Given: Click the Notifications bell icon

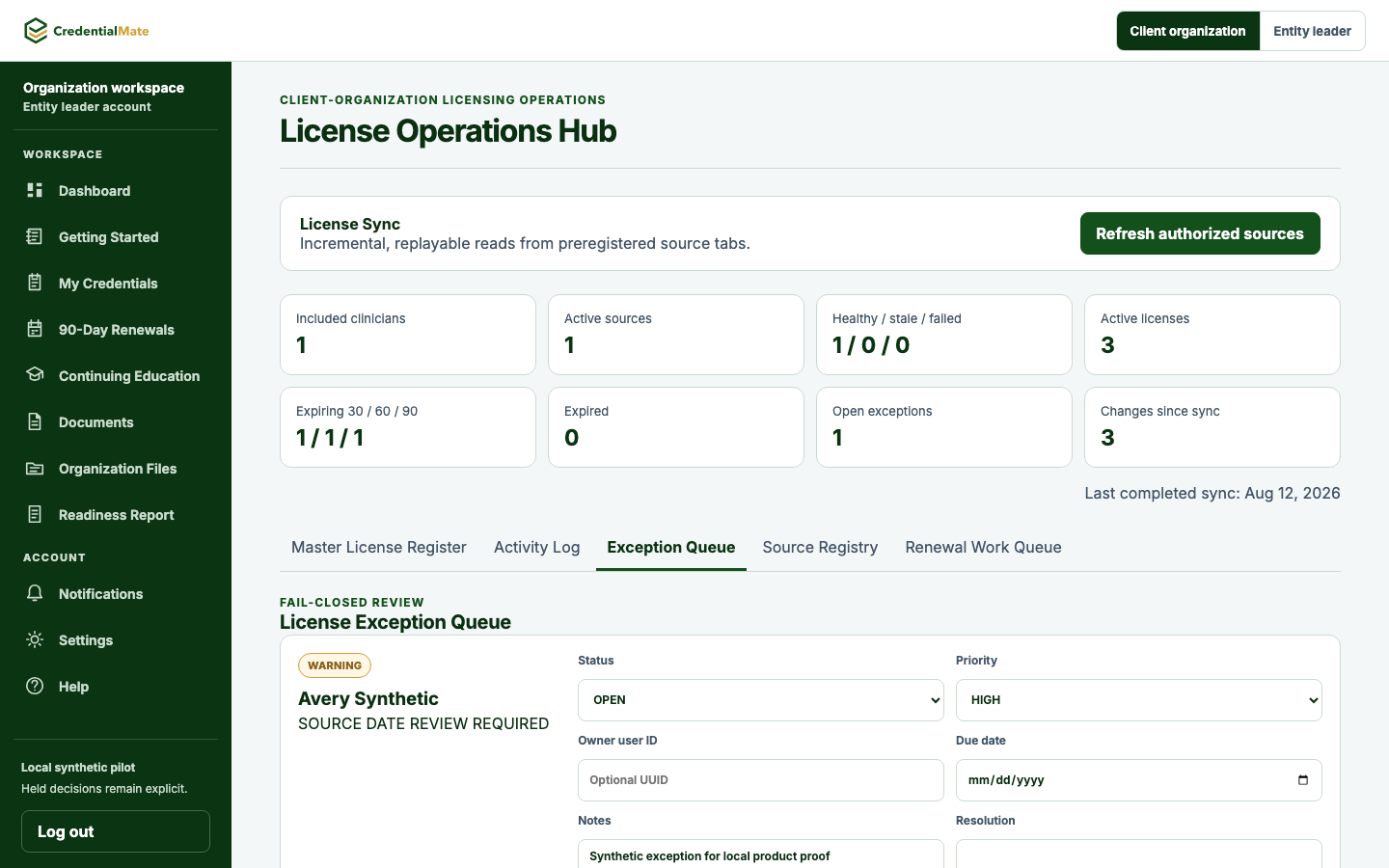Looking at the screenshot, I should (x=35, y=593).
